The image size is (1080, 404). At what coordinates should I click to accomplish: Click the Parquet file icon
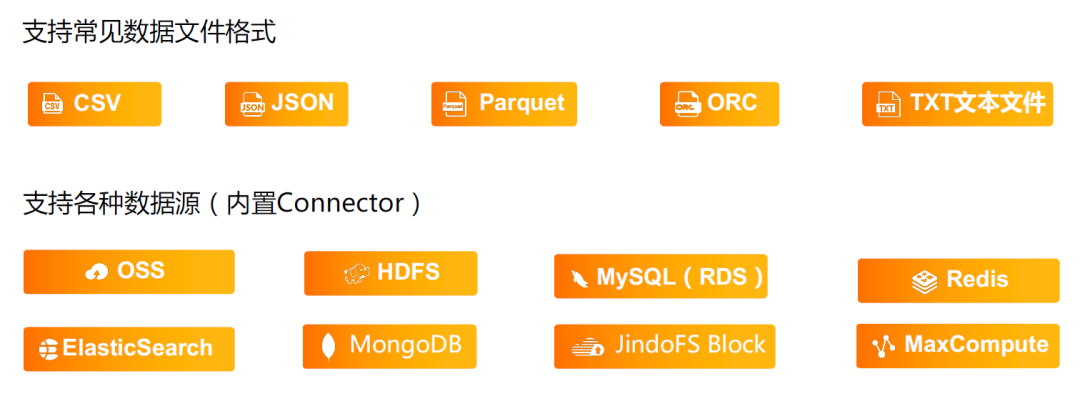[x=453, y=105]
